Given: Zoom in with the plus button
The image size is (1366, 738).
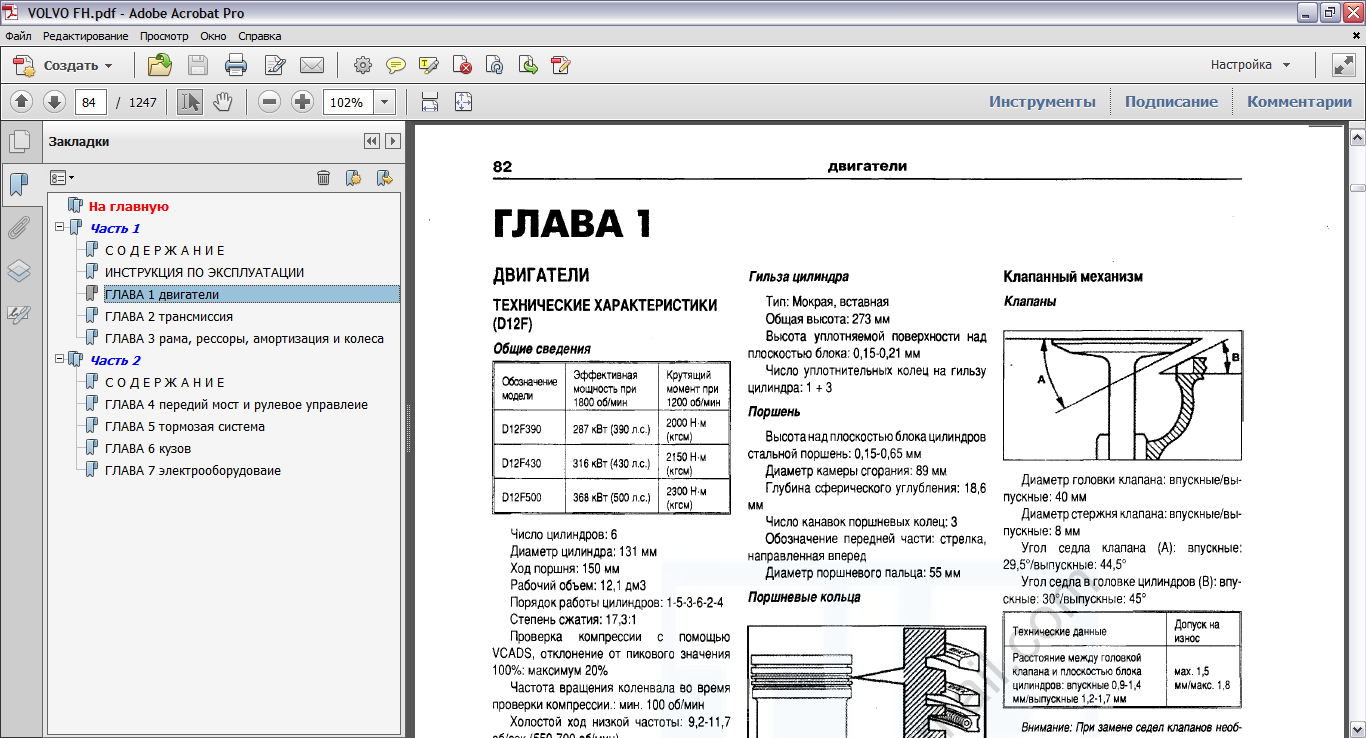Looking at the screenshot, I should point(302,101).
